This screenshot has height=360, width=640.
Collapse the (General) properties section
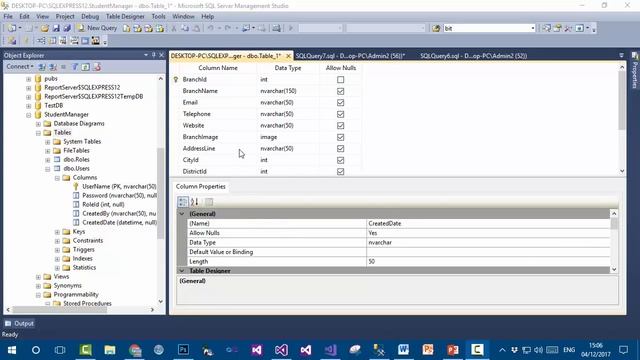(182, 214)
